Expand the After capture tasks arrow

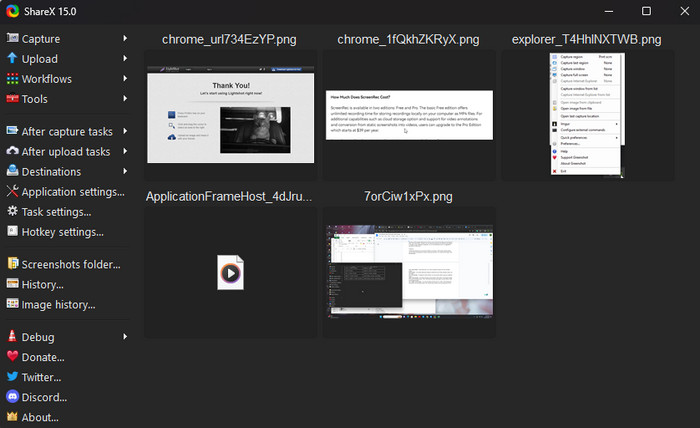[x=125, y=131]
